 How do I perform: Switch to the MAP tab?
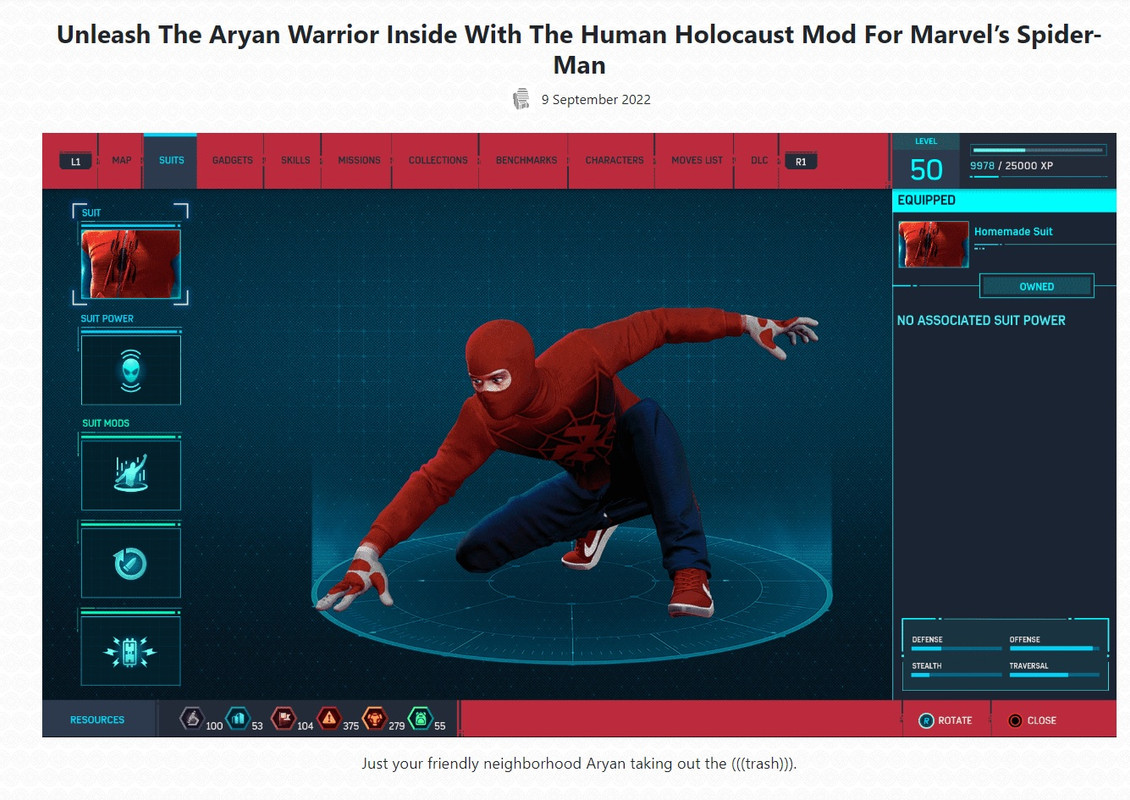[x=121, y=160]
